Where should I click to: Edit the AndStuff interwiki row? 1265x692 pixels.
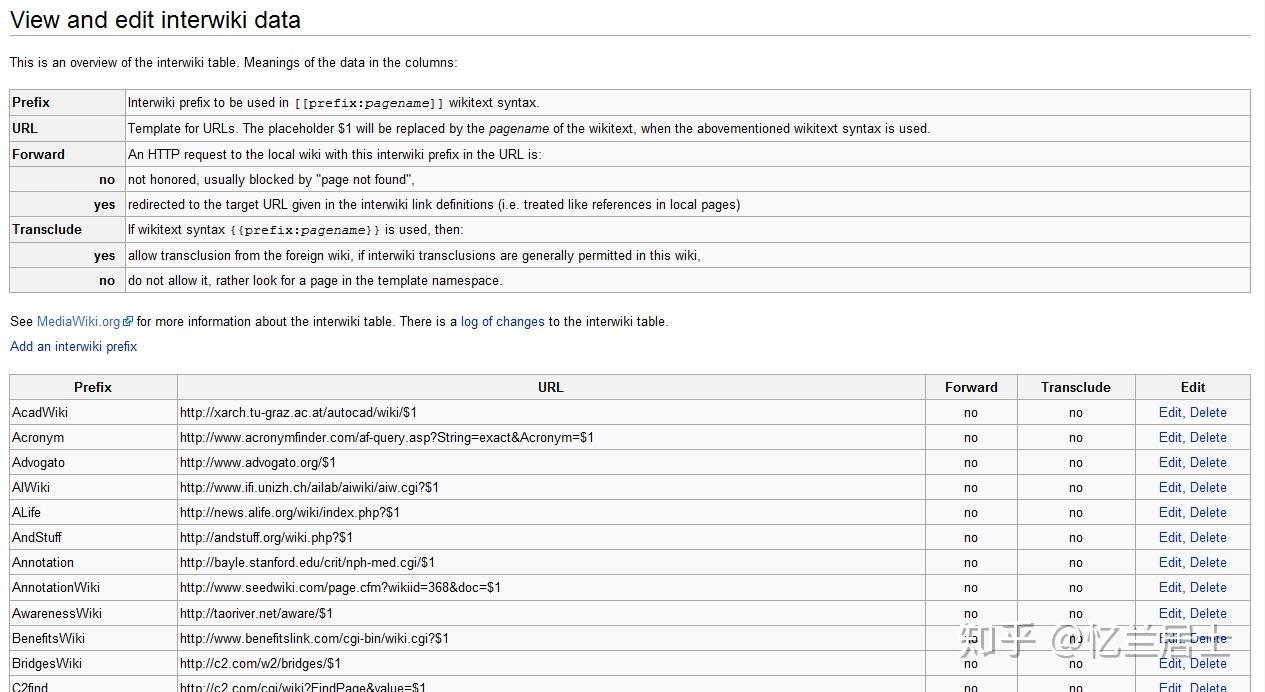click(1170, 537)
